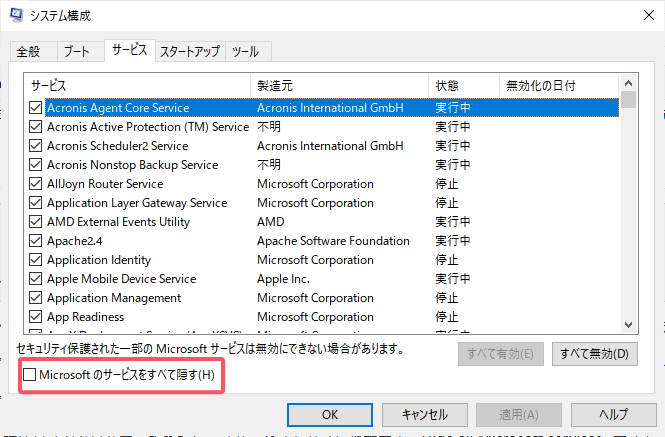Sort services by 状態 column header
Viewport: 665px width, 437px height.
coord(464,85)
